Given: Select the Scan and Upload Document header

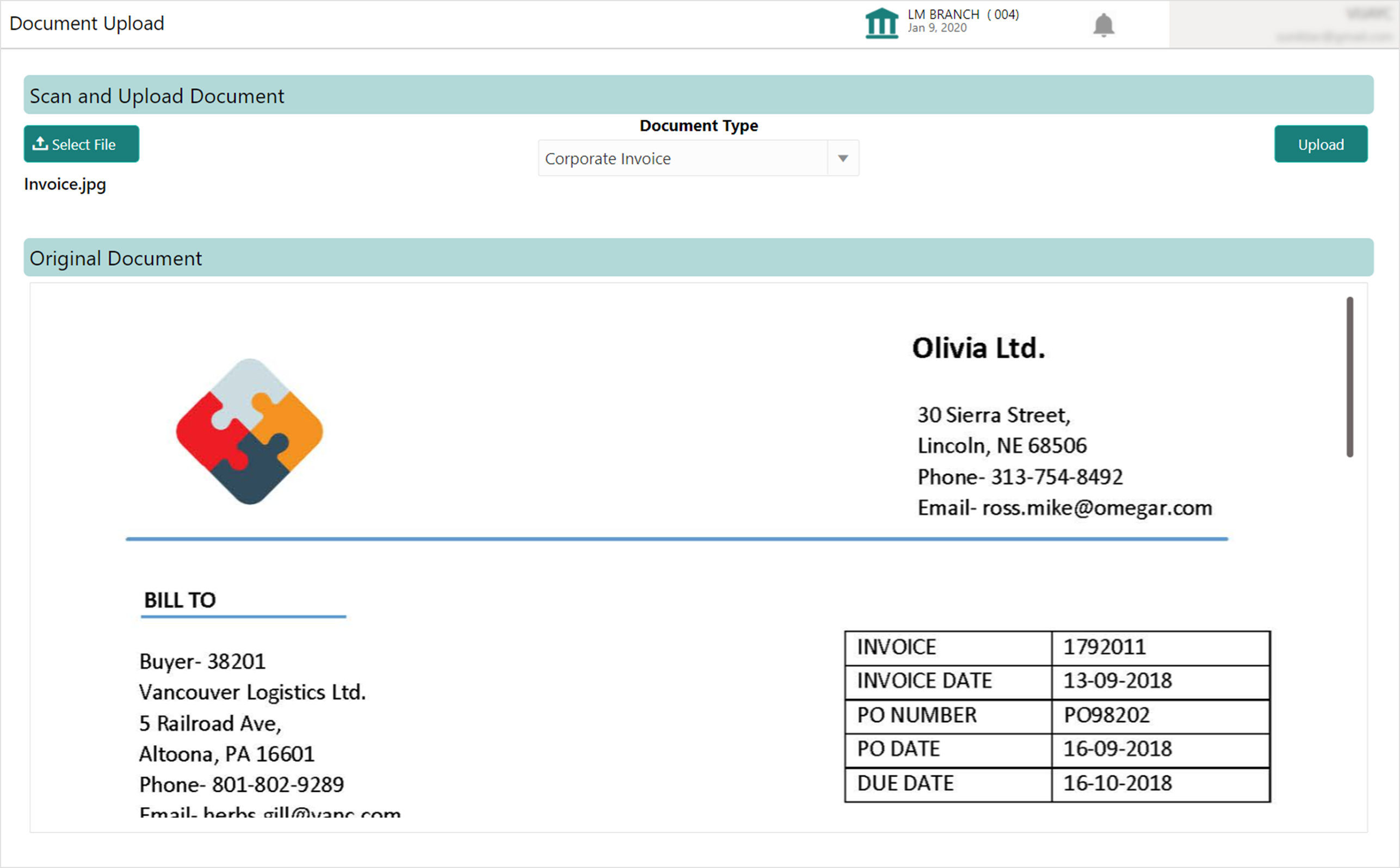Looking at the screenshot, I should 156,96.
